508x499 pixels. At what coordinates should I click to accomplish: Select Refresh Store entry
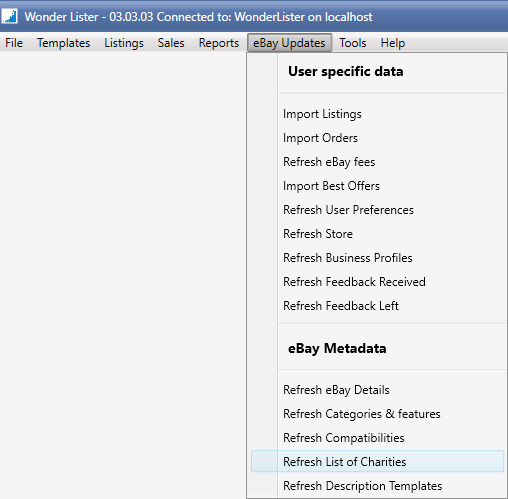pyautogui.click(x=377, y=234)
